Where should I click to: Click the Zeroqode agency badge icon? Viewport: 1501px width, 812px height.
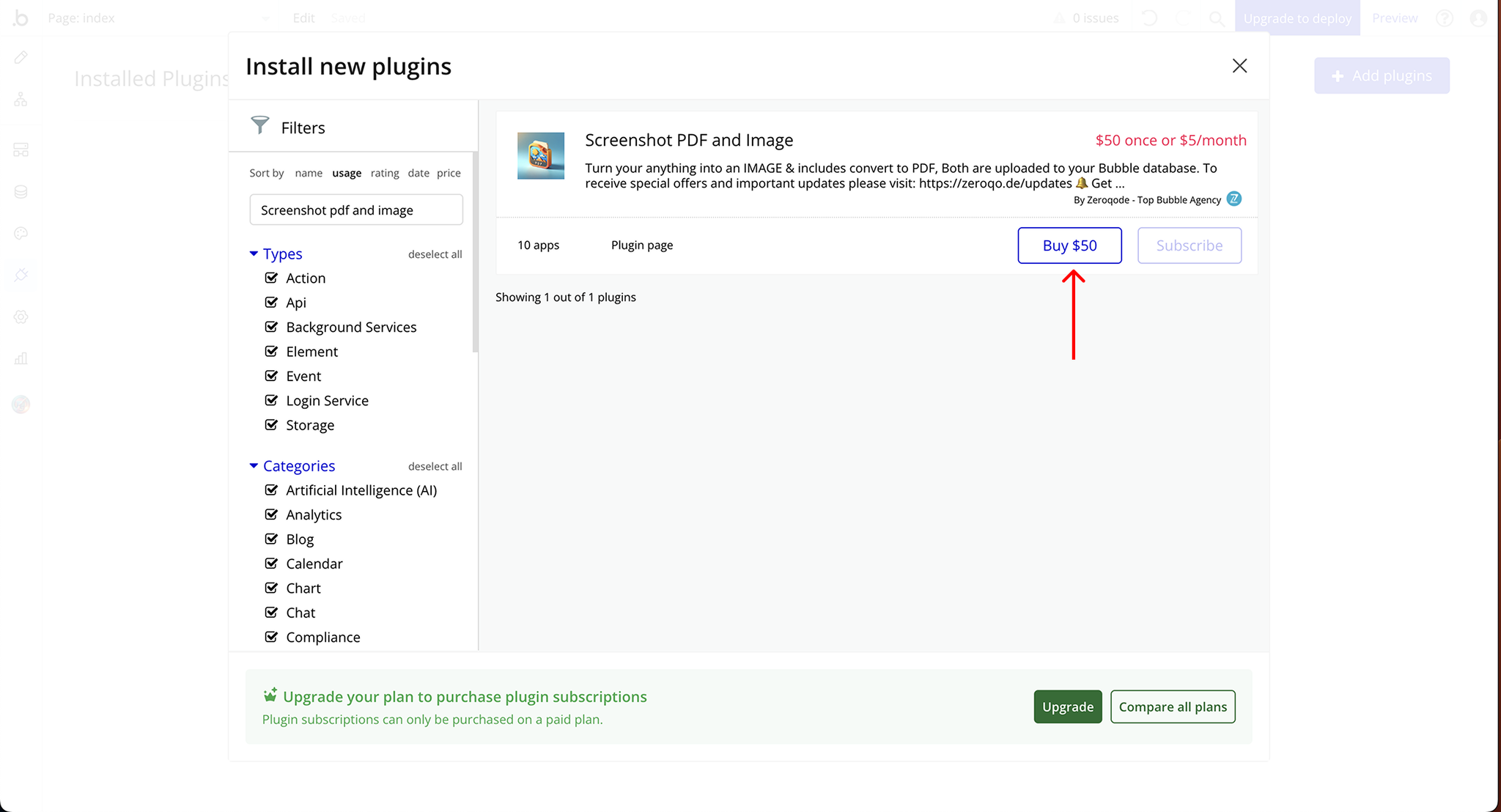pyautogui.click(x=1234, y=199)
